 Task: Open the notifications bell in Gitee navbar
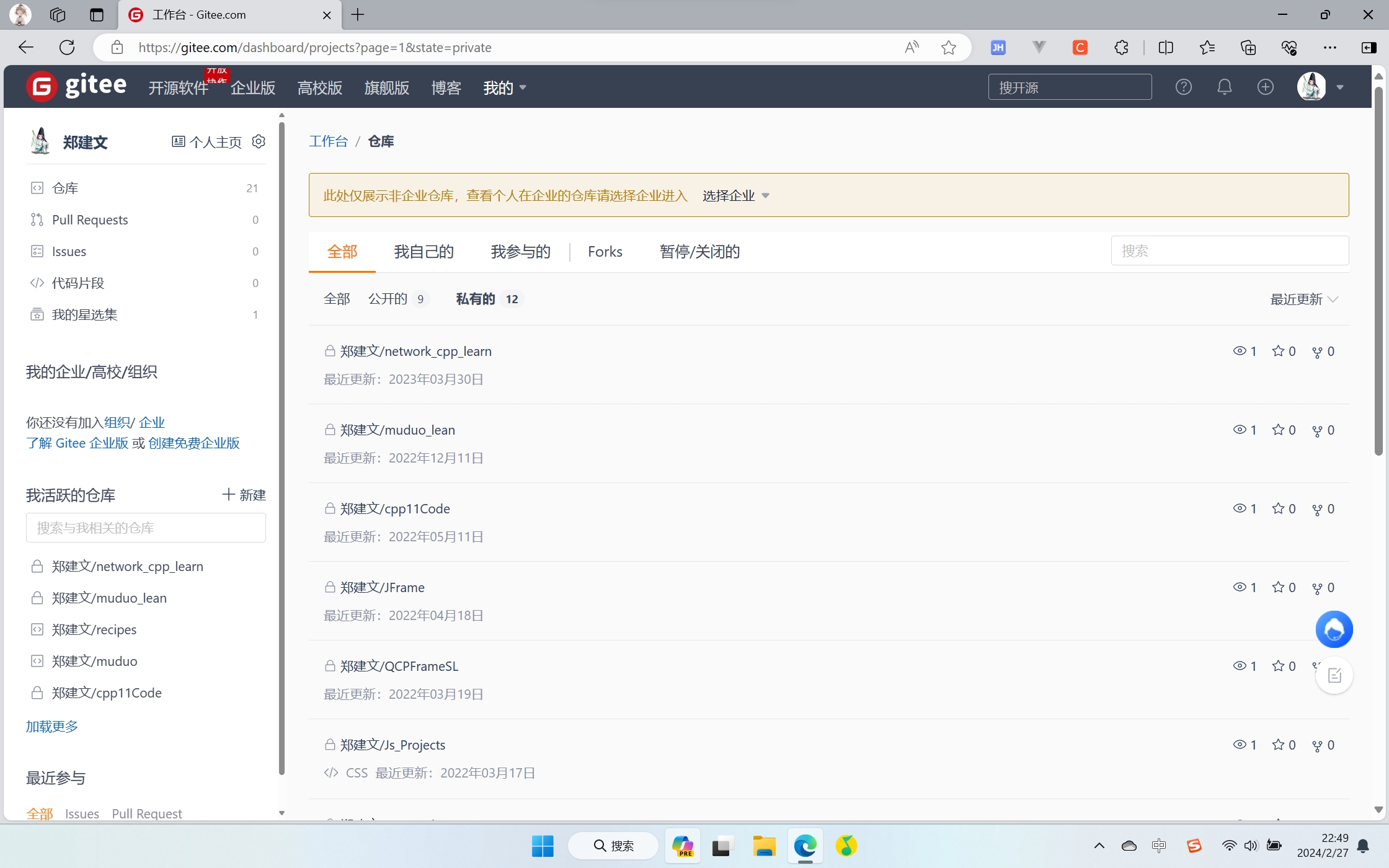[x=1224, y=87]
